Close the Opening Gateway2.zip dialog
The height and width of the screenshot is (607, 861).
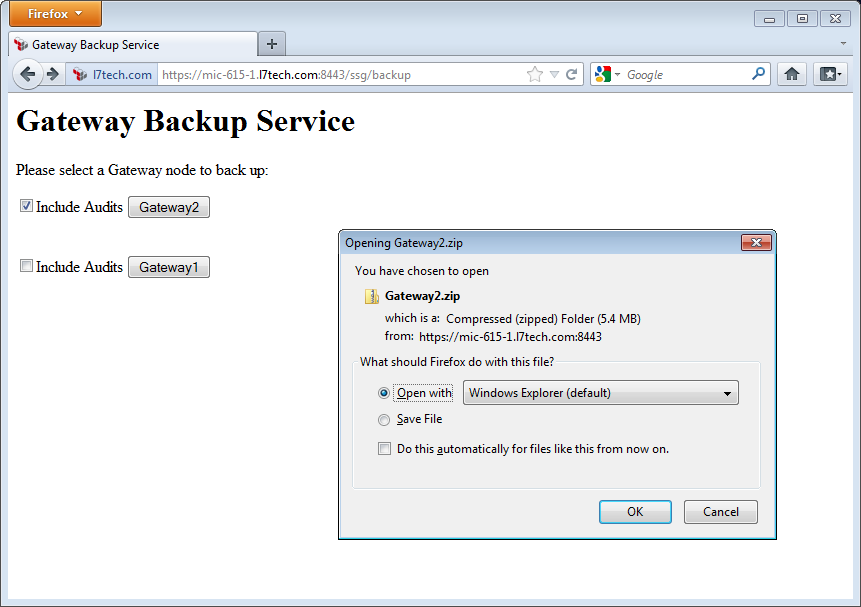(756, 242)
